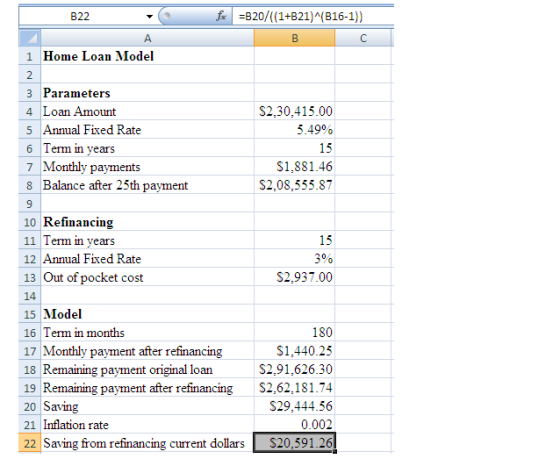Click the Monthly payments value $1,881.46
Viewport: 560px width, 459px height.
295,166
